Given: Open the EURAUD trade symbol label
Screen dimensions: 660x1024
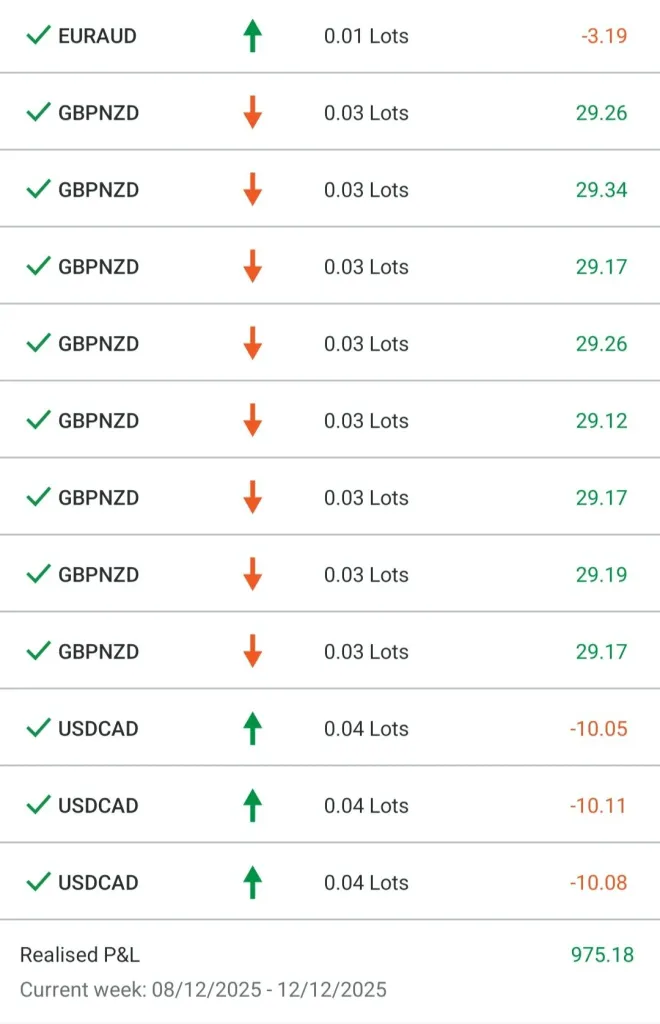Looking at the screenshot, I should [x=97, y=36].
